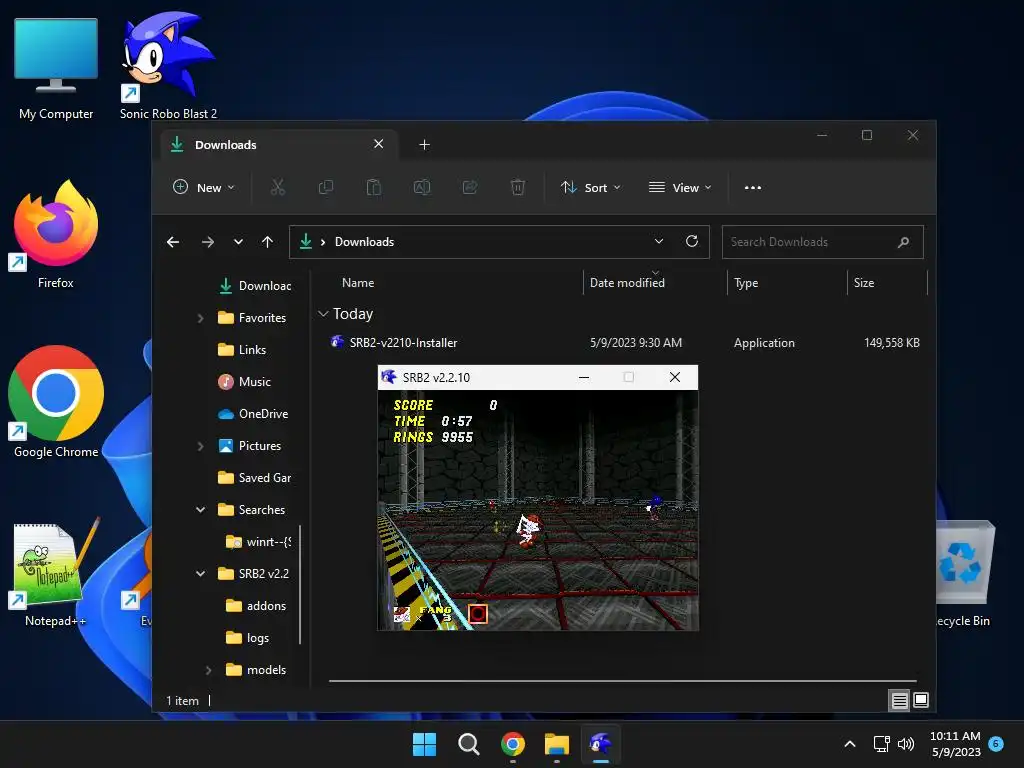The height and width of the screenshot is (768, 1024).
Task: Select Music in the navigation pane
Action: coord(244,382)
